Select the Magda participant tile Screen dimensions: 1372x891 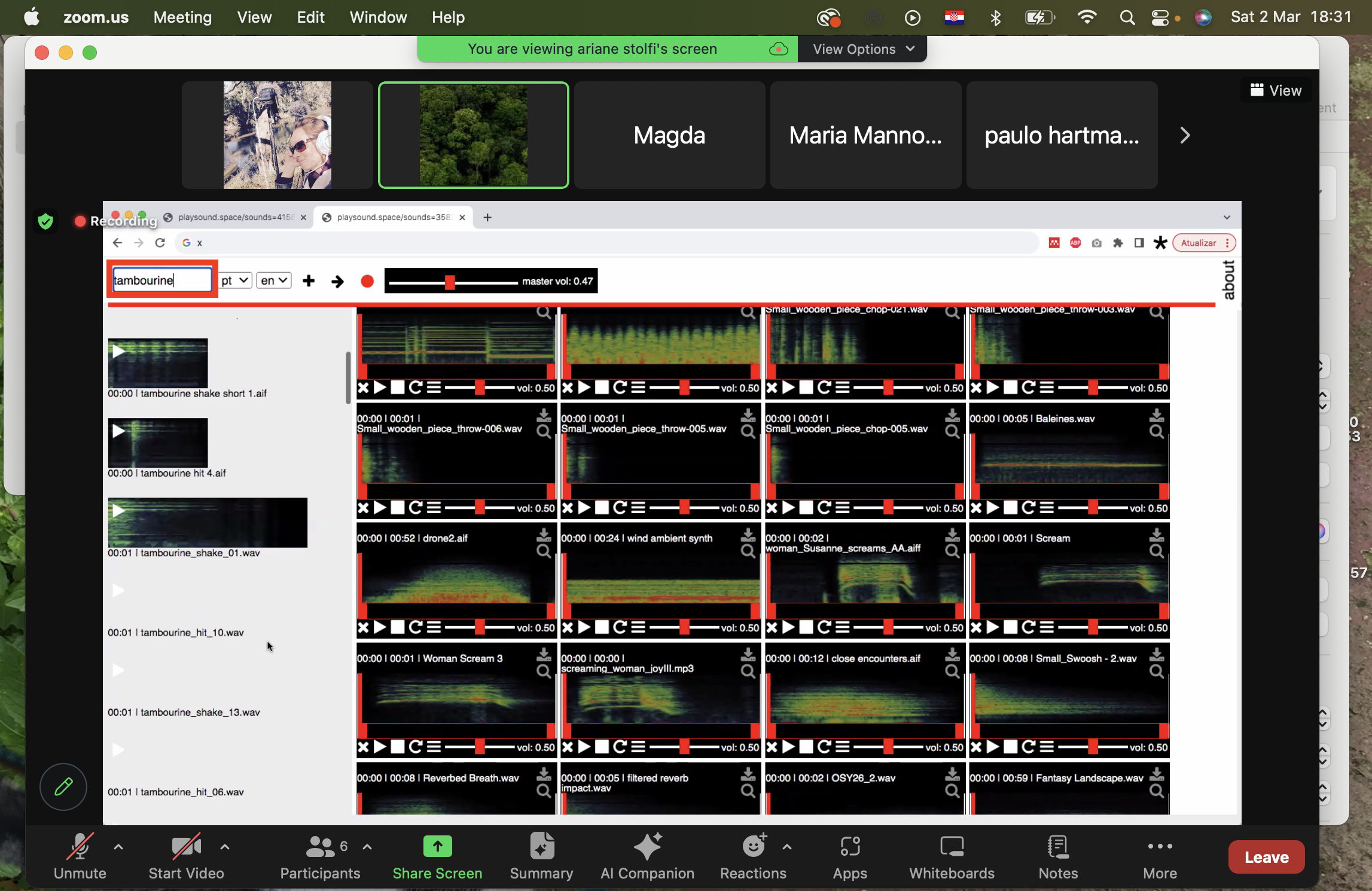[x=669, y=136]
